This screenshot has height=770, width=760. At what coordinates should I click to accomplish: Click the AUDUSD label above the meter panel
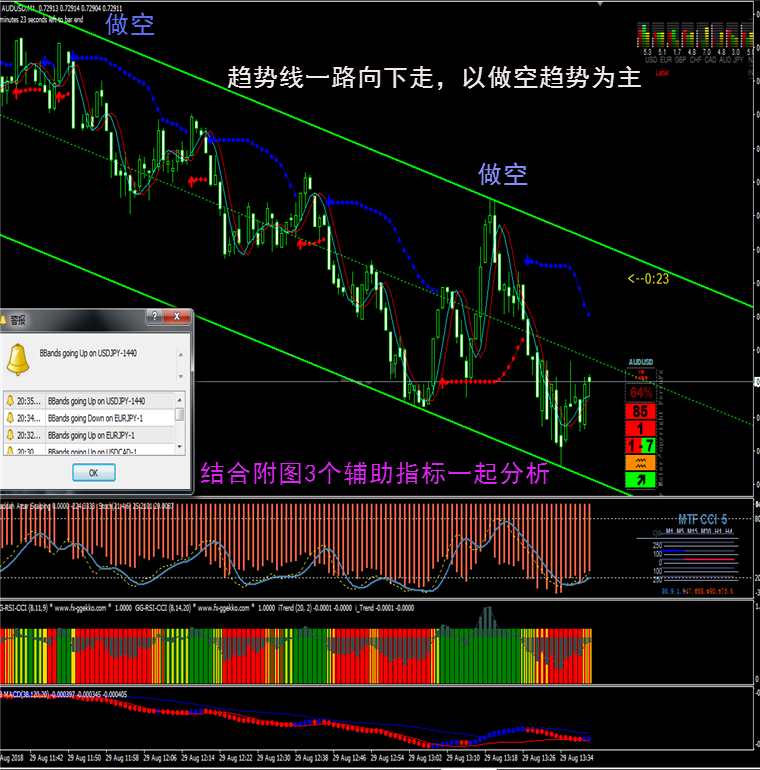[x=641, y=362]
